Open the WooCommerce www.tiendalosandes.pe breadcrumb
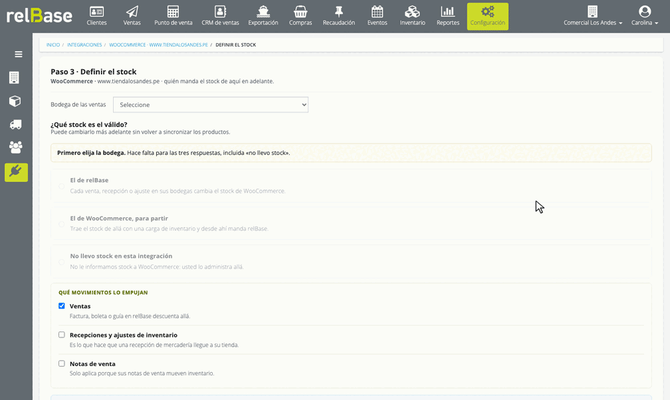The image size is (670, 400). (x=158, y=45)
